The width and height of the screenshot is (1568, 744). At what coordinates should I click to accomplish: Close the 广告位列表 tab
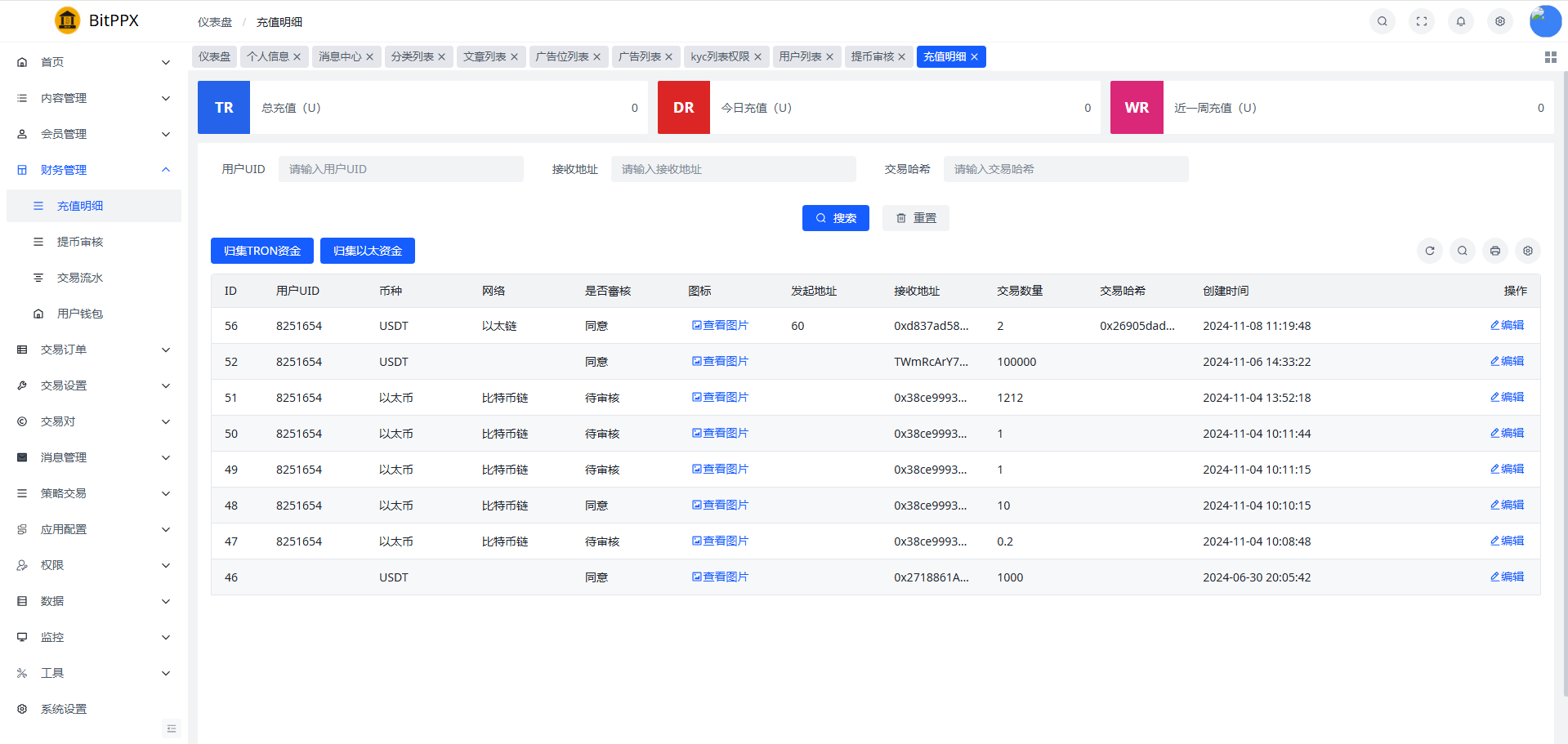point(596,57)
